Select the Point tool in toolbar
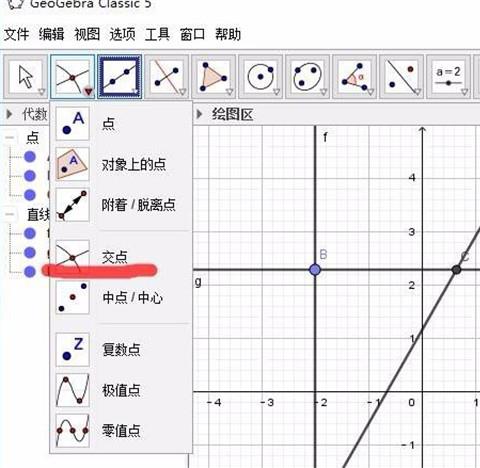Viewport: 480px width, 468px height. 73,77
